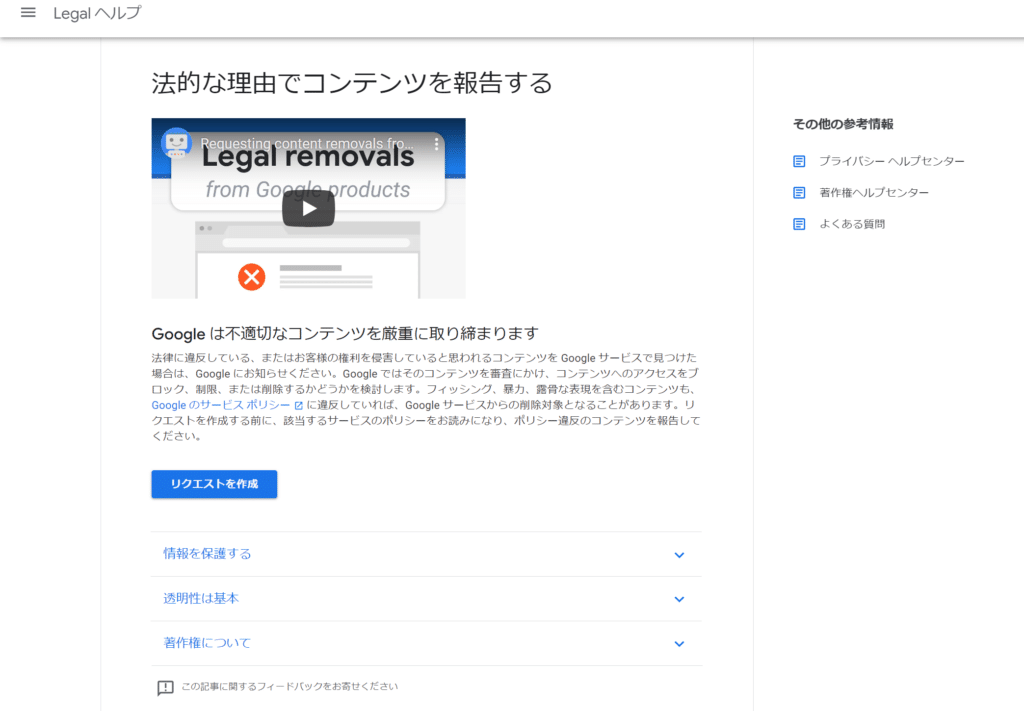Open the Google のサービス ポリシー link
Screen dimensions: 1024x711
click(x=220, y=405)
